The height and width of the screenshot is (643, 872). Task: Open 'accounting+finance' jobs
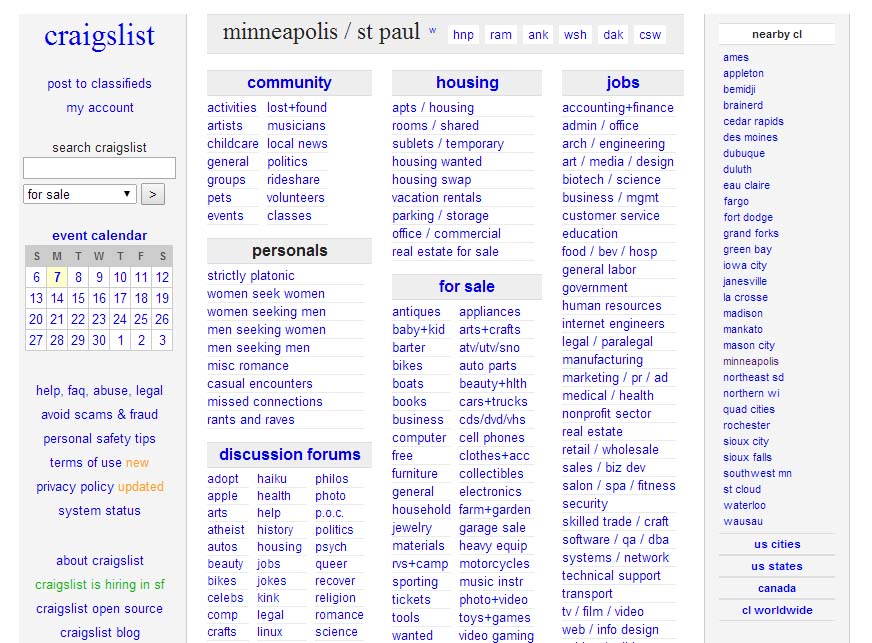click(618, 107)
